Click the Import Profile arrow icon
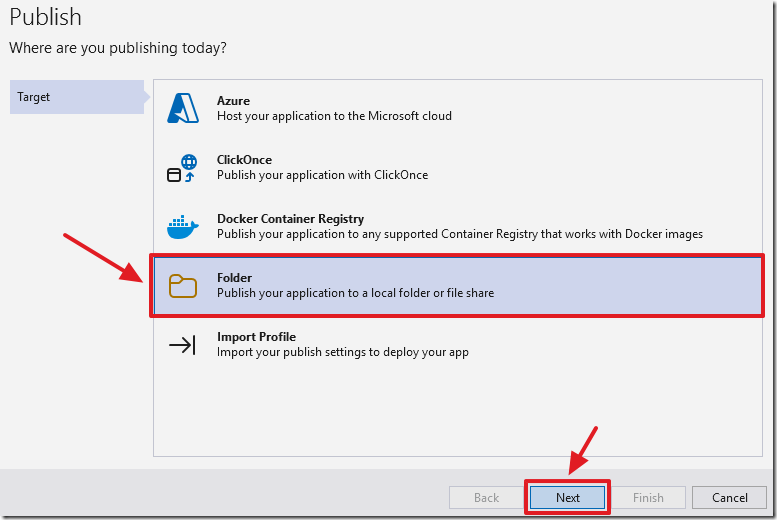 coord(182,345)
